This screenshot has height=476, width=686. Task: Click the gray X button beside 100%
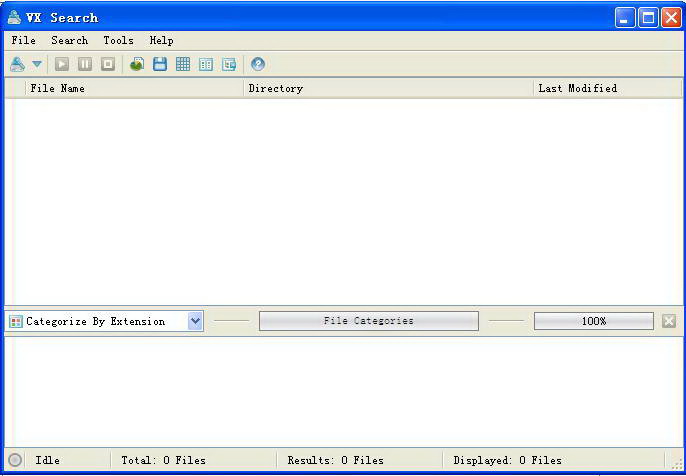pos(669,321)
